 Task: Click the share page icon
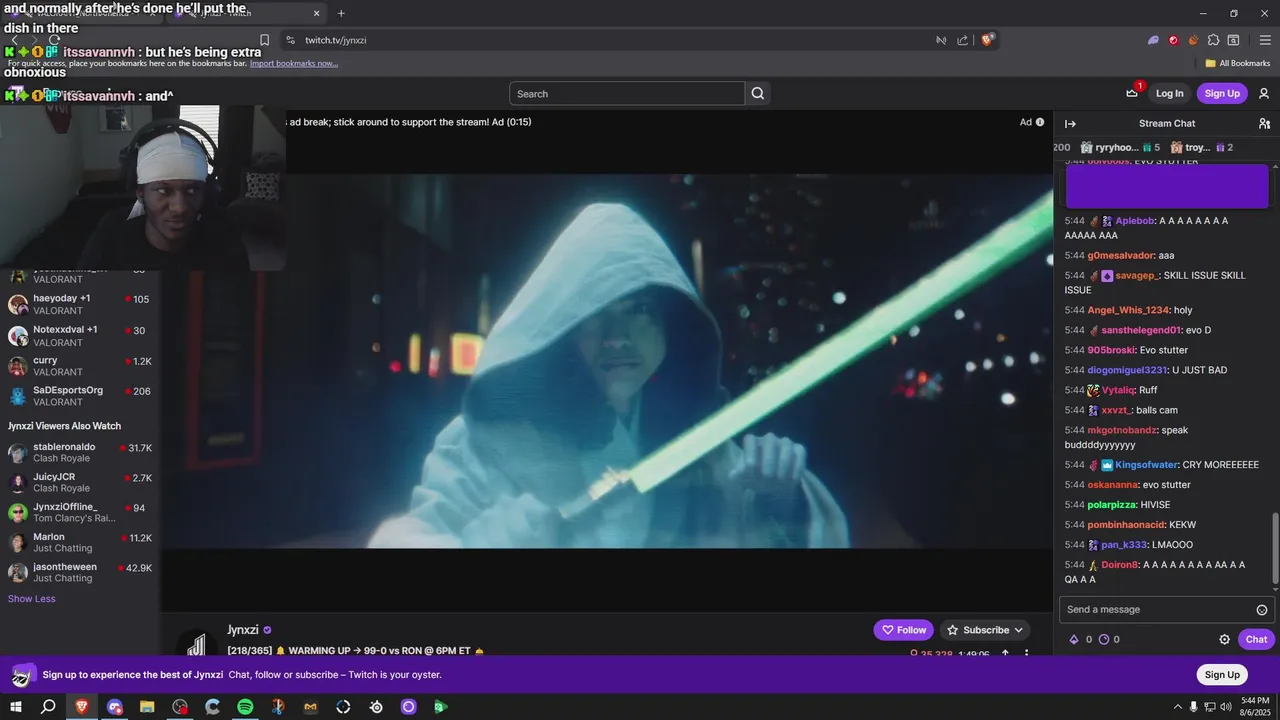(962, 40)
